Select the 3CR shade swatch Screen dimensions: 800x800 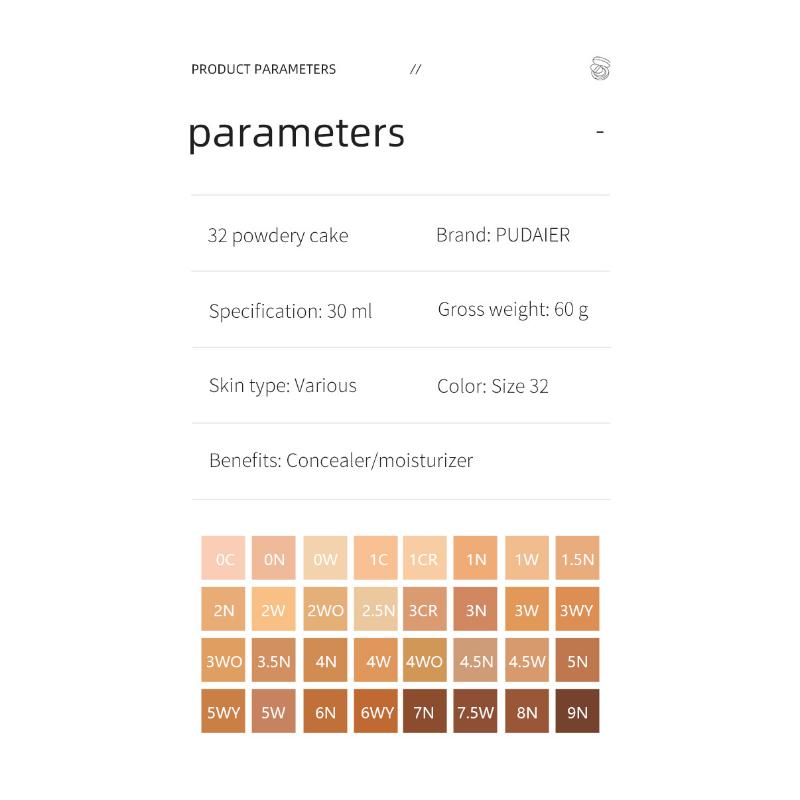pyautogui.click(x=425, y=610)
